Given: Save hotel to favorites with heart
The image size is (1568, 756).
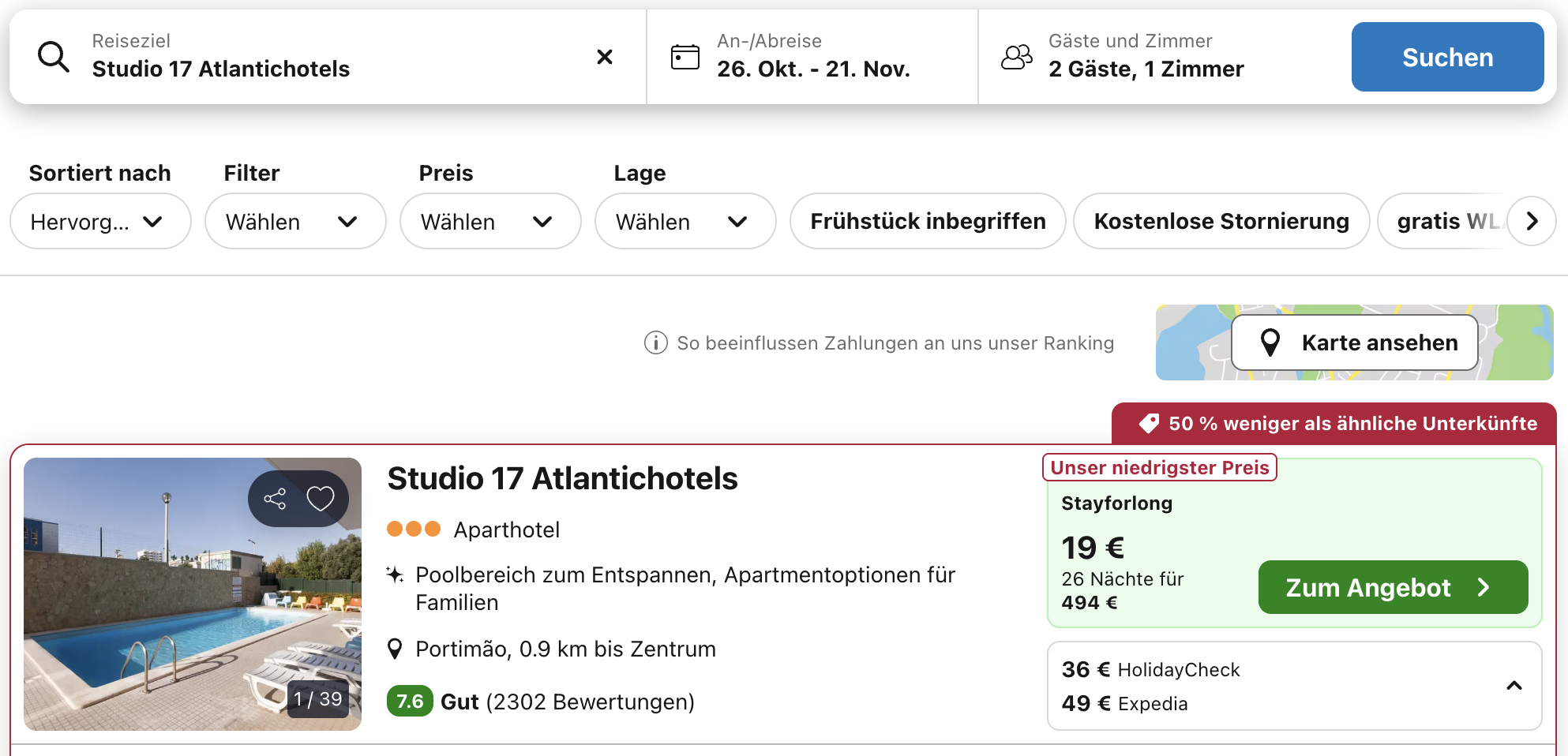Looking at the screenshot, I should tap(321, 499).
